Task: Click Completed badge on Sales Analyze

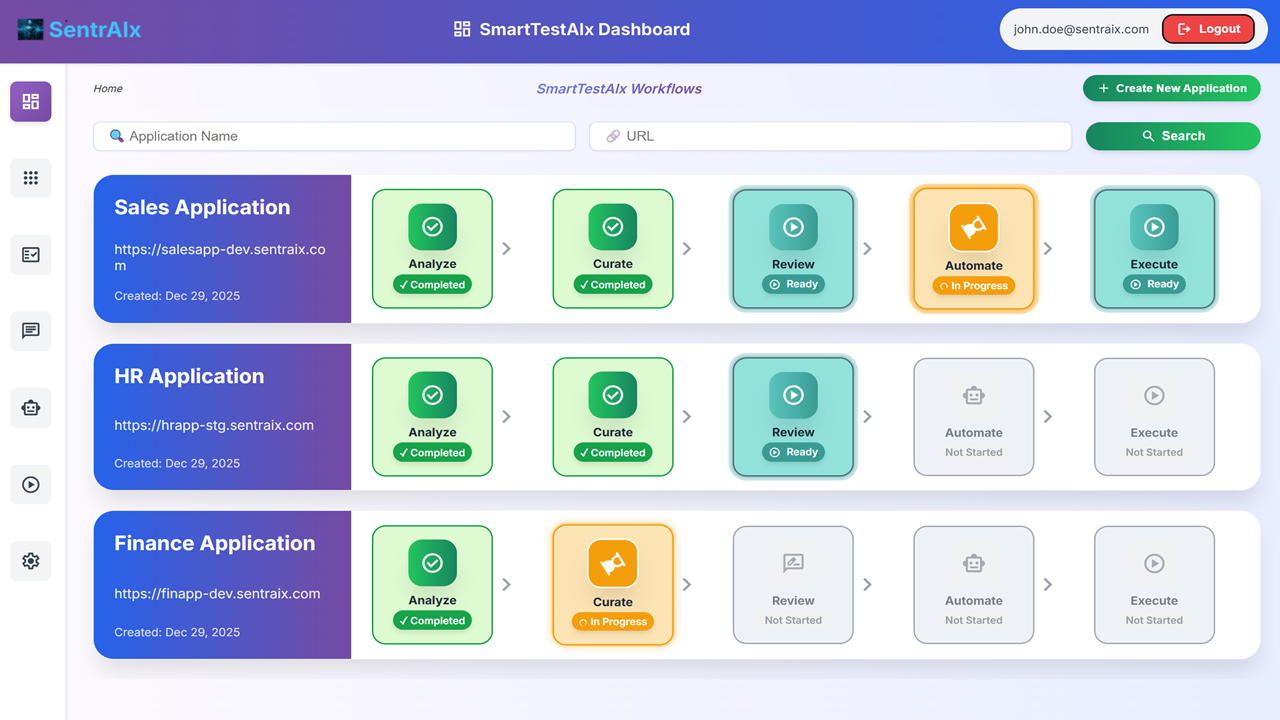Action: coord(433,285)
